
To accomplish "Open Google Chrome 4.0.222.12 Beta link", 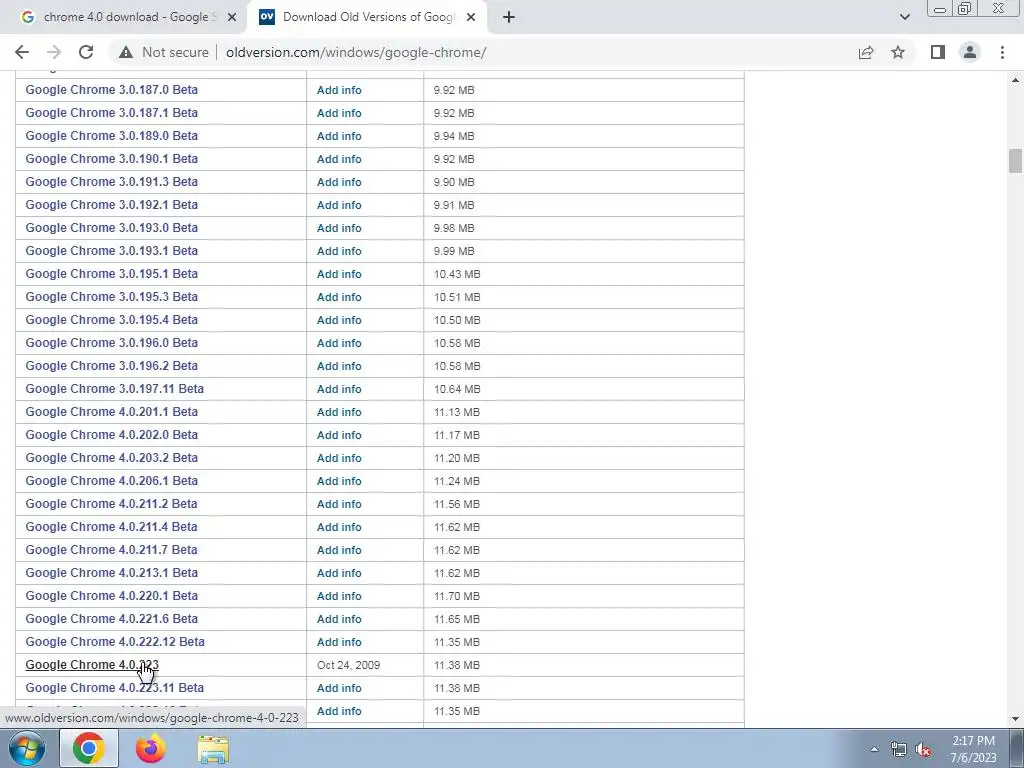I will (x=115, y=642).
